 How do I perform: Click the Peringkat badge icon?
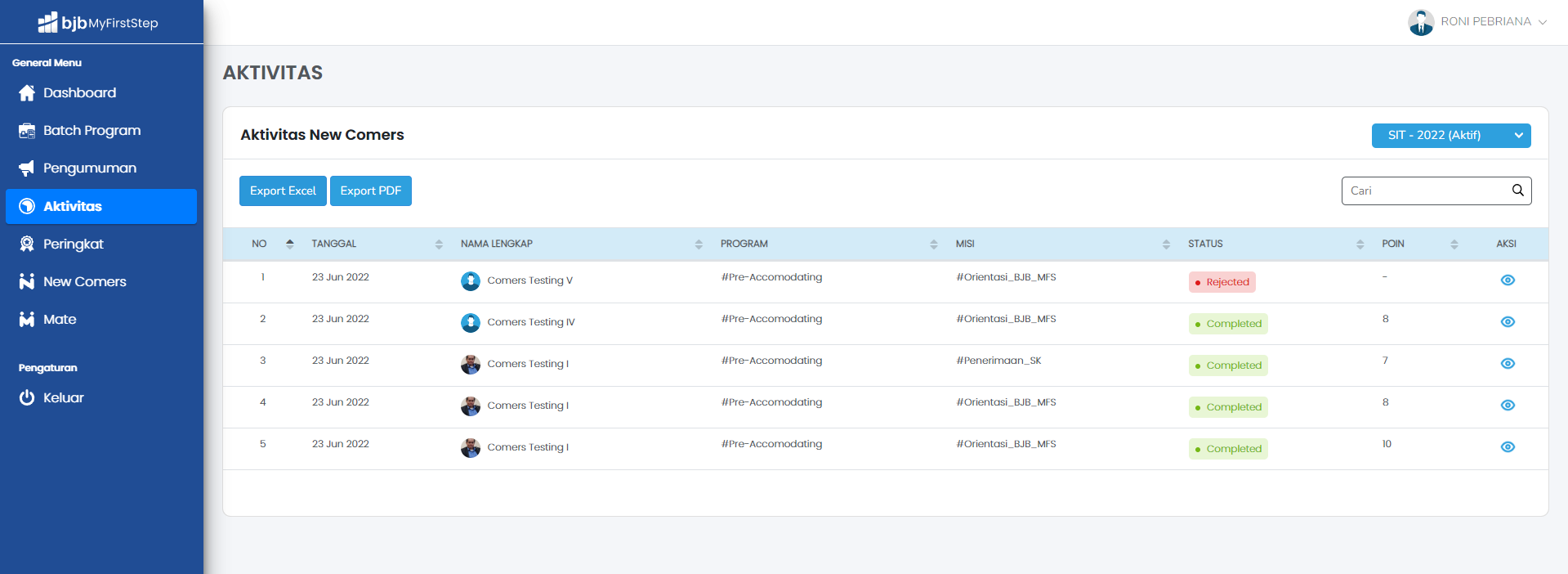(x=27, y=244)
